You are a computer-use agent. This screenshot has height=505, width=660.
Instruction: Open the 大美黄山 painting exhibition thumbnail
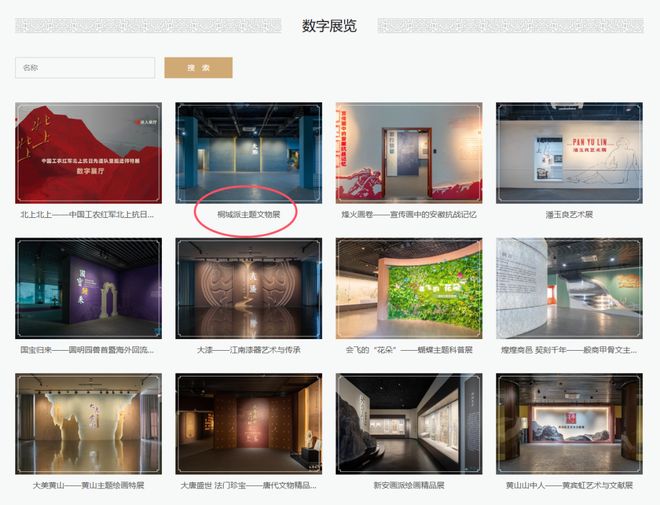coord(88,423)
